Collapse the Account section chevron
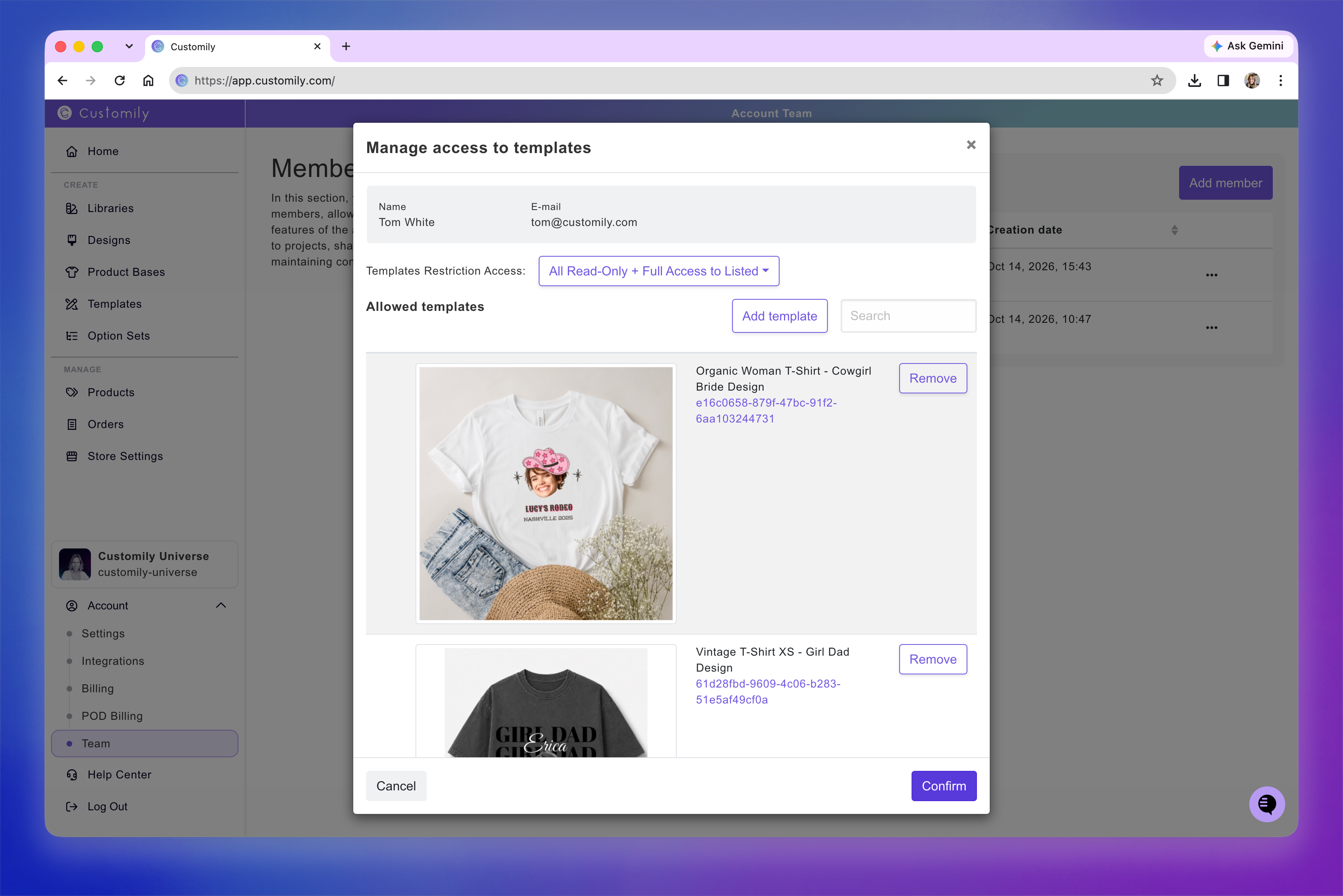Image resolution: width=1343 pixels, height=896 pixels. tap(221, 606)
